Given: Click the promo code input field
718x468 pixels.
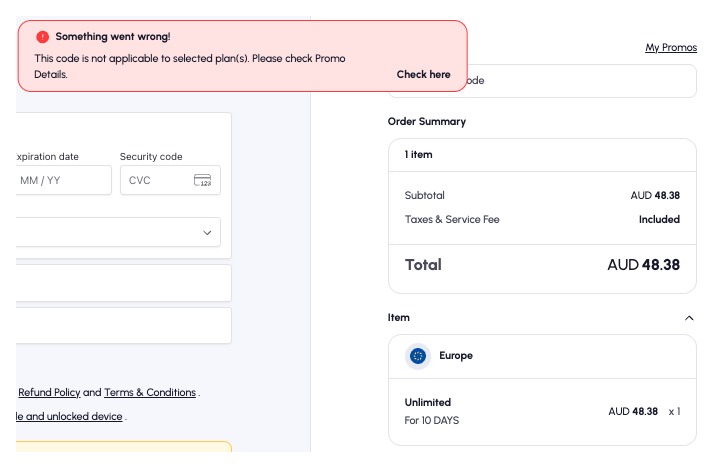Looking at the screenshot, I should pyautogui.click(x=542, y=81).
